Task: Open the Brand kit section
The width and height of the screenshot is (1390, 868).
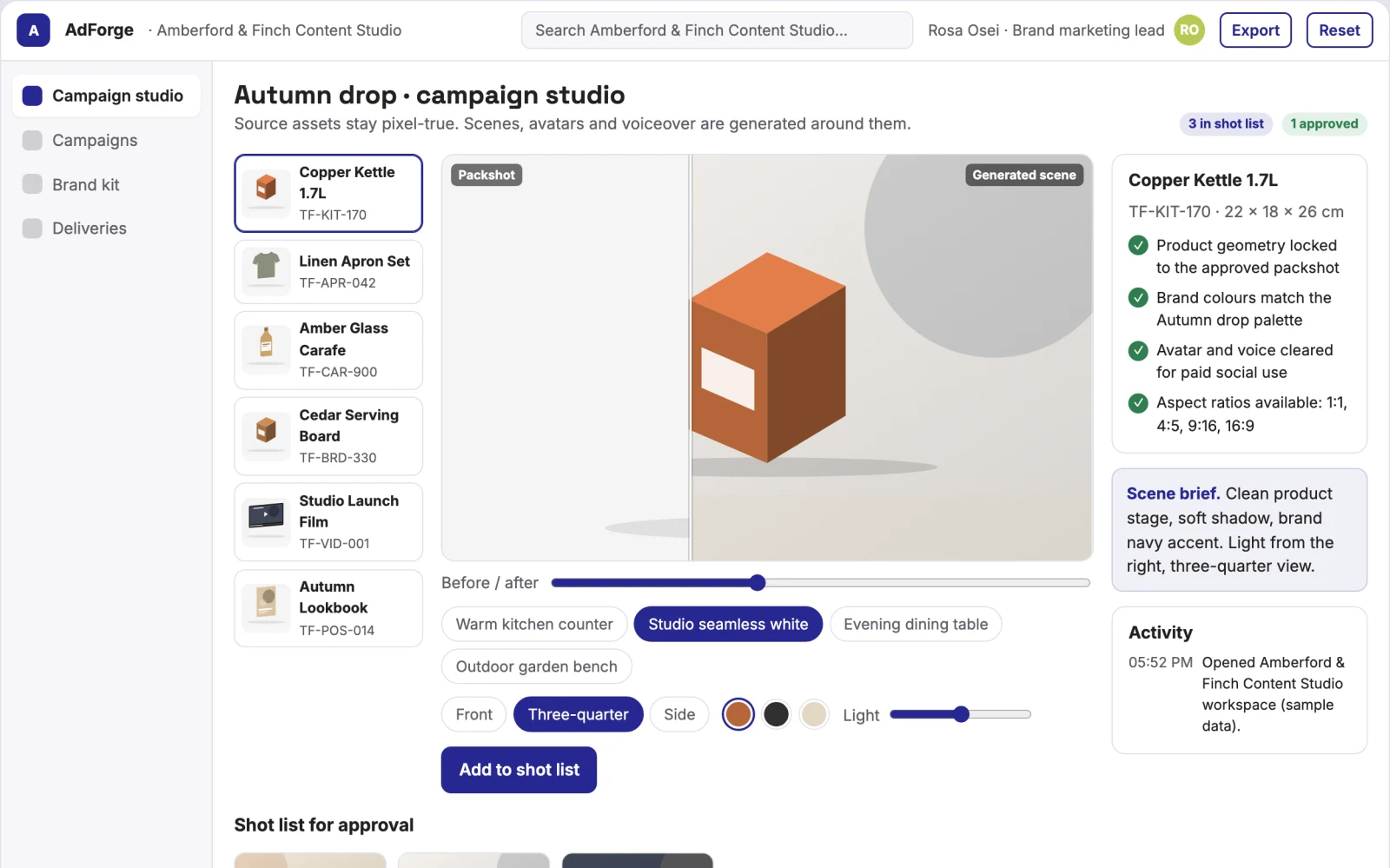Action: 107,185
